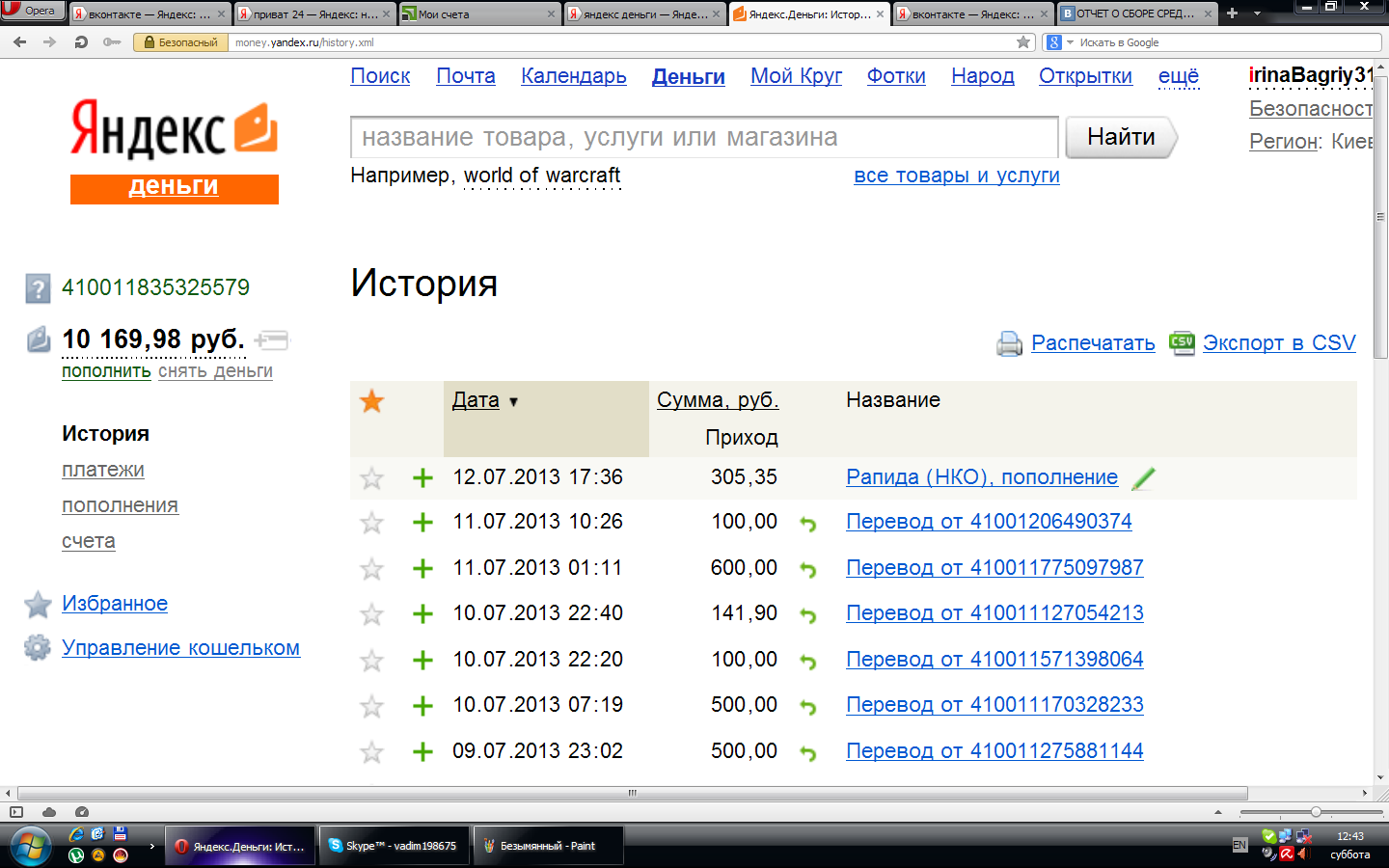The height and width of the screenshot is (868, 1389).
Task: Open the Opera menu button
Action: (33, 11)
